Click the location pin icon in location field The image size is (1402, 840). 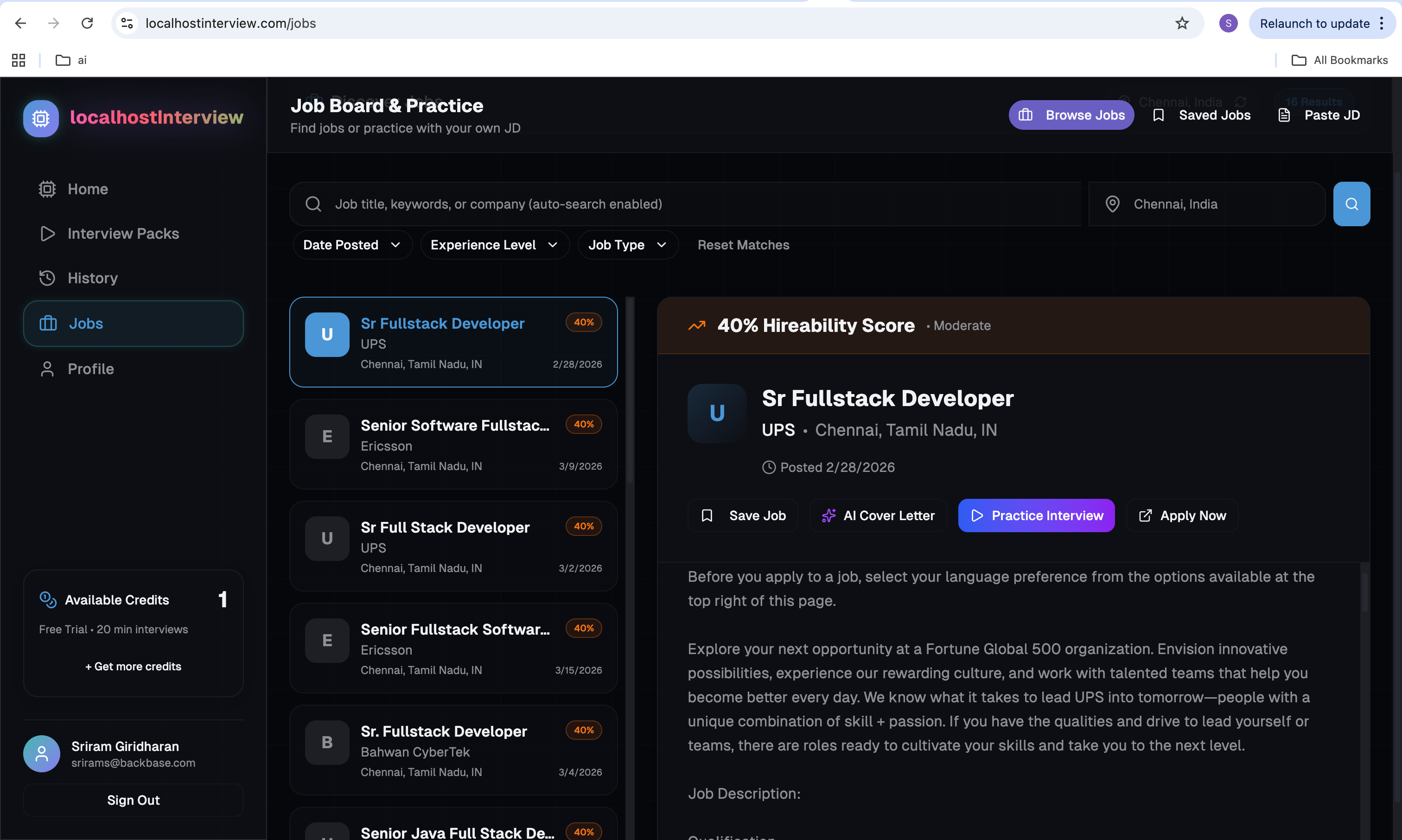[1112, 204]
